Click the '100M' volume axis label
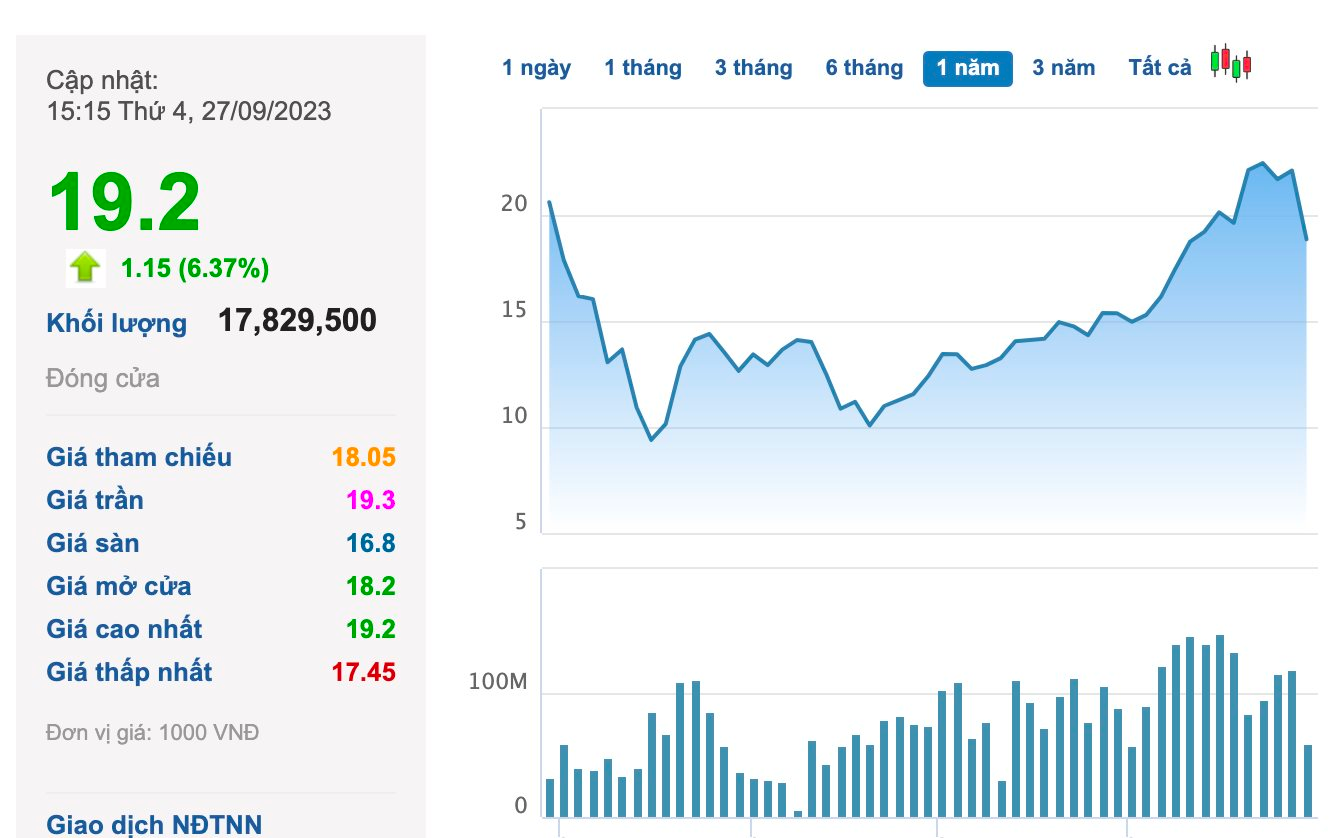This screenshot has height=838, width=1334. coord(498,684)
